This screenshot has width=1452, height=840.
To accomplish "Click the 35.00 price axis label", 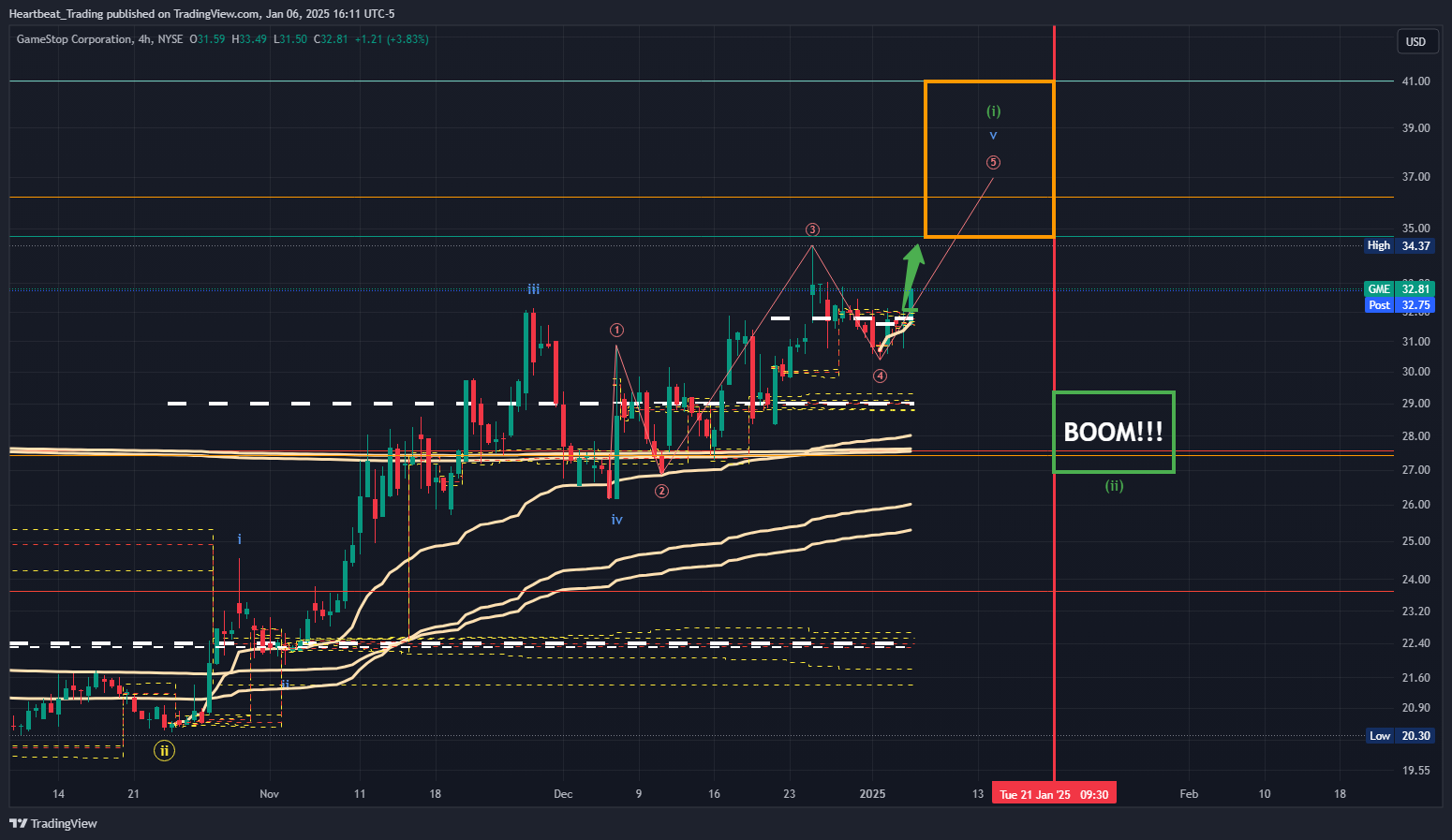I will [x=1415, y=228].
